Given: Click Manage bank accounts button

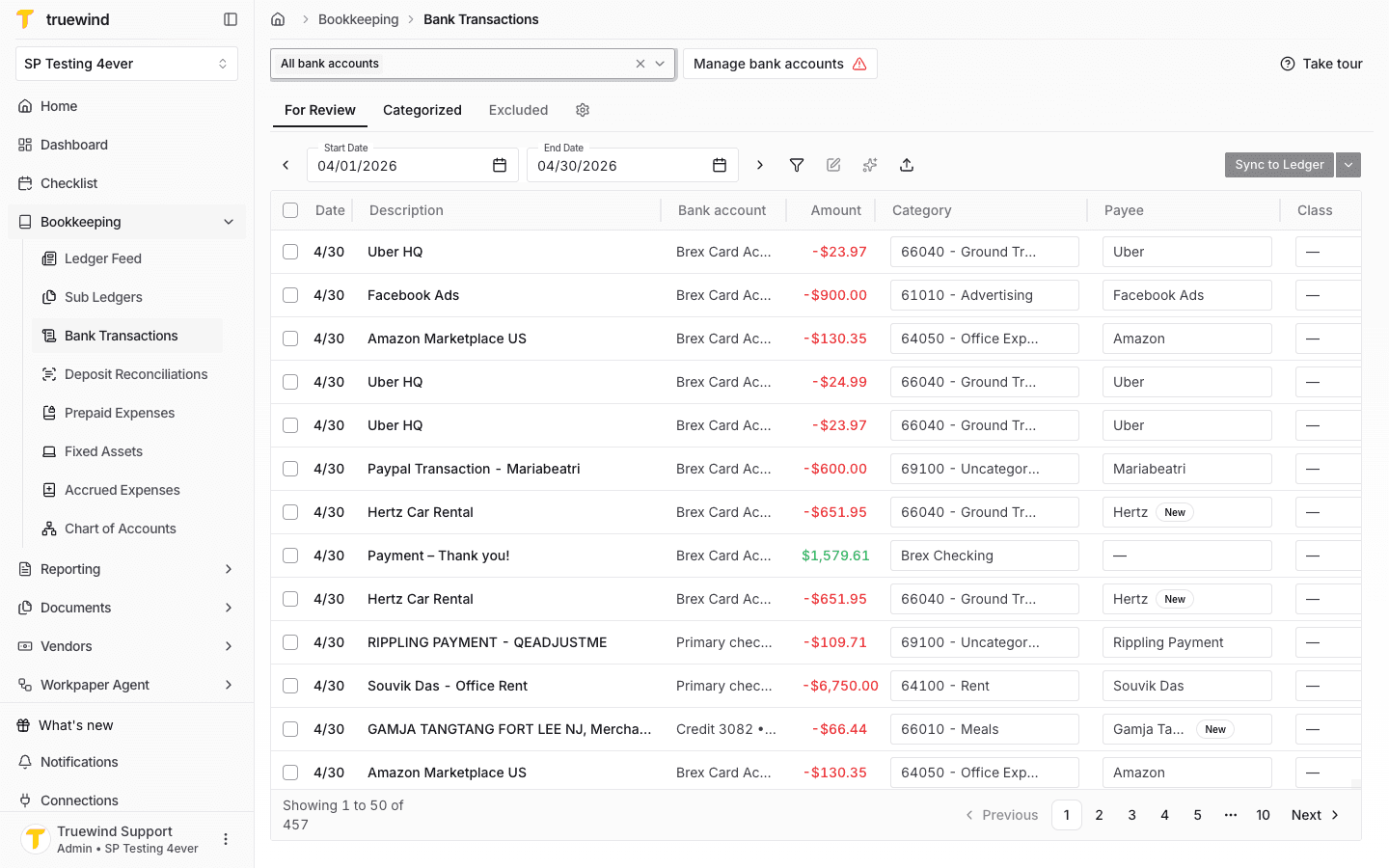Looking at the screenshot, I should coord(779,64).
